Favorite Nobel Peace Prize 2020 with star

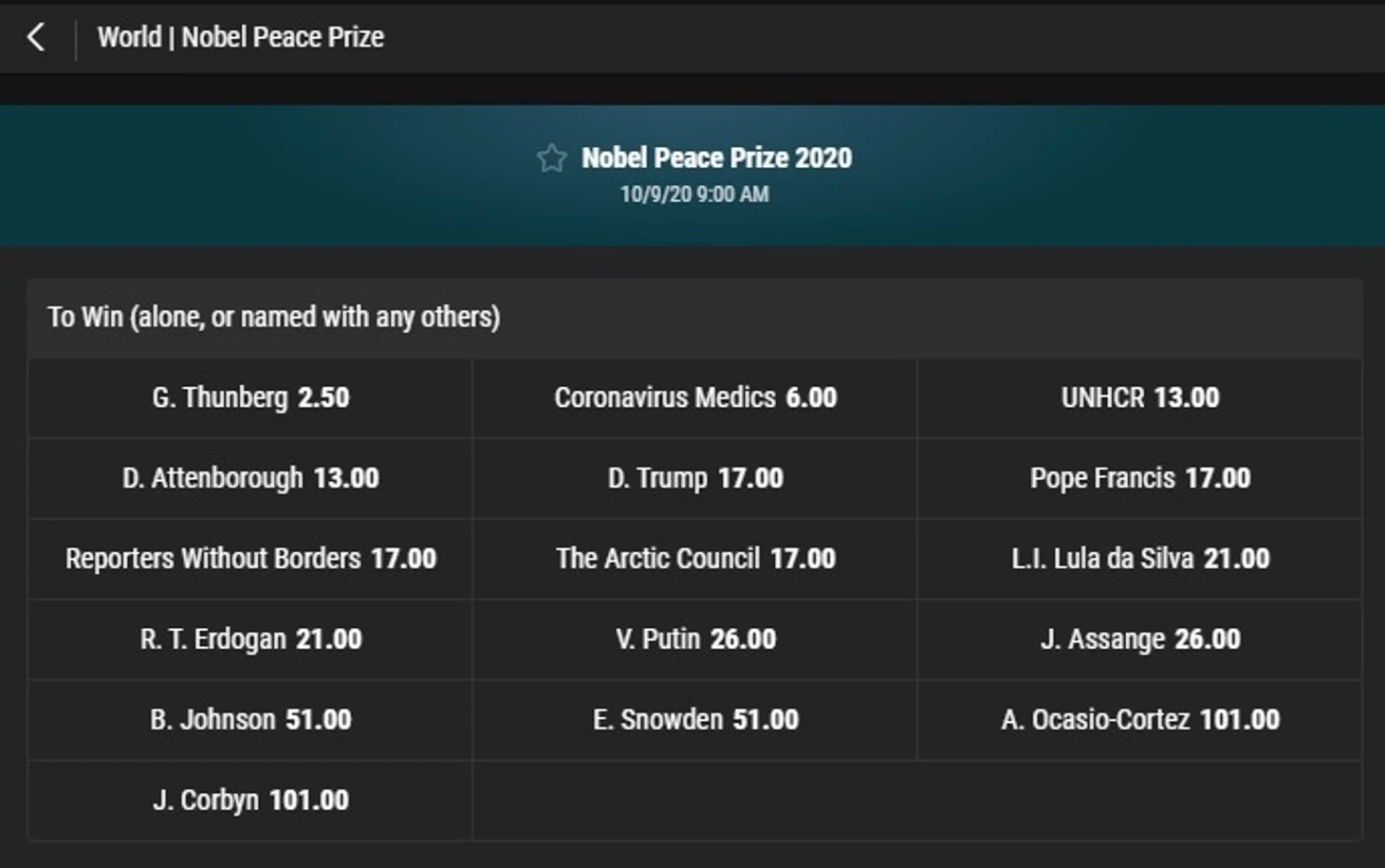click(551, 157)
